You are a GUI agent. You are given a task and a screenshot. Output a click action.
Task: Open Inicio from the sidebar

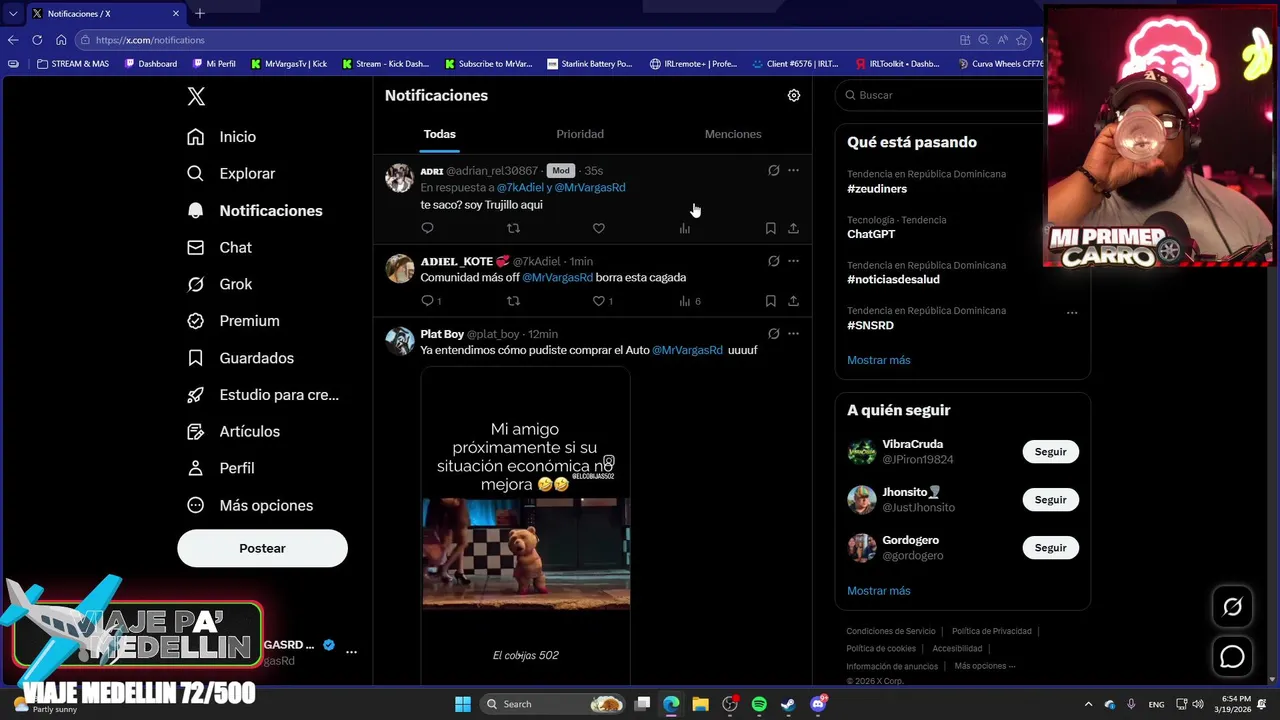click(x=222, y=137)
